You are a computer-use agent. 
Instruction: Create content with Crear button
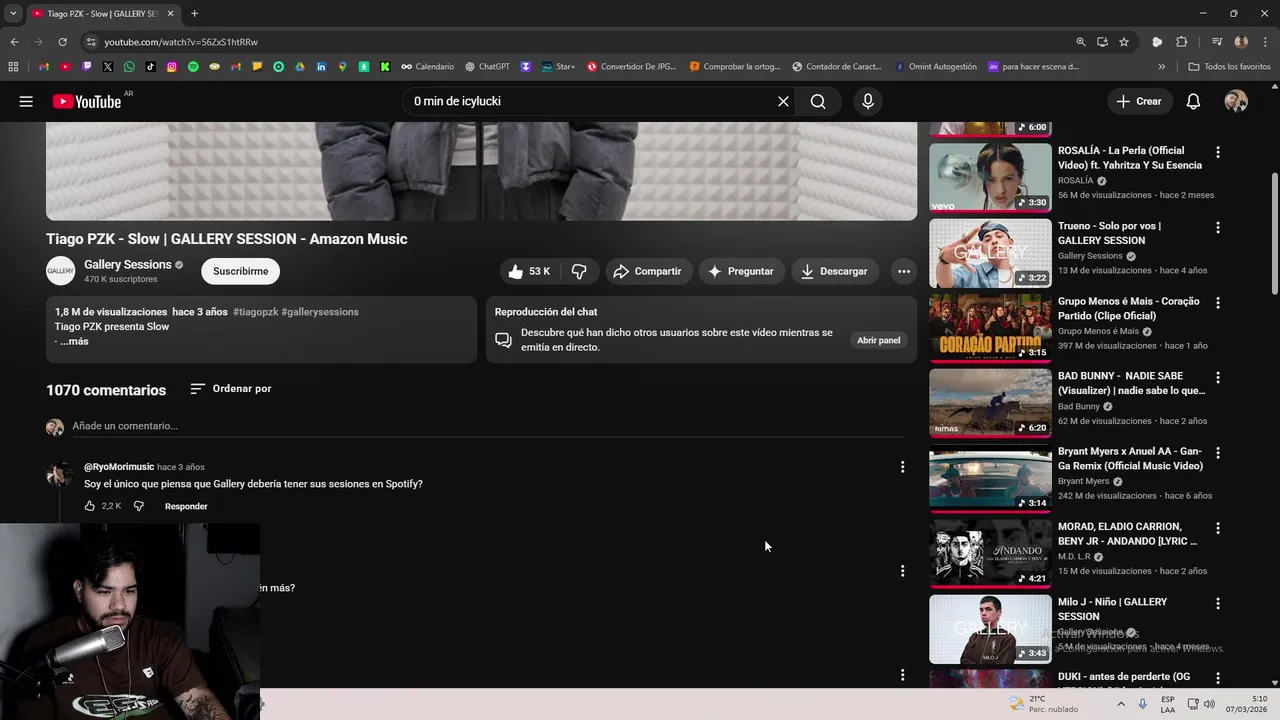(1139, 101)
